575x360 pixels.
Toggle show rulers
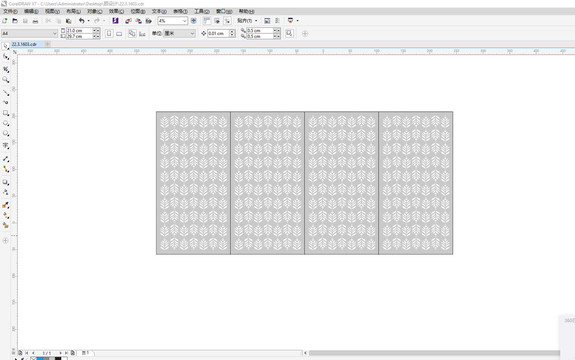(x=207, y=21)
